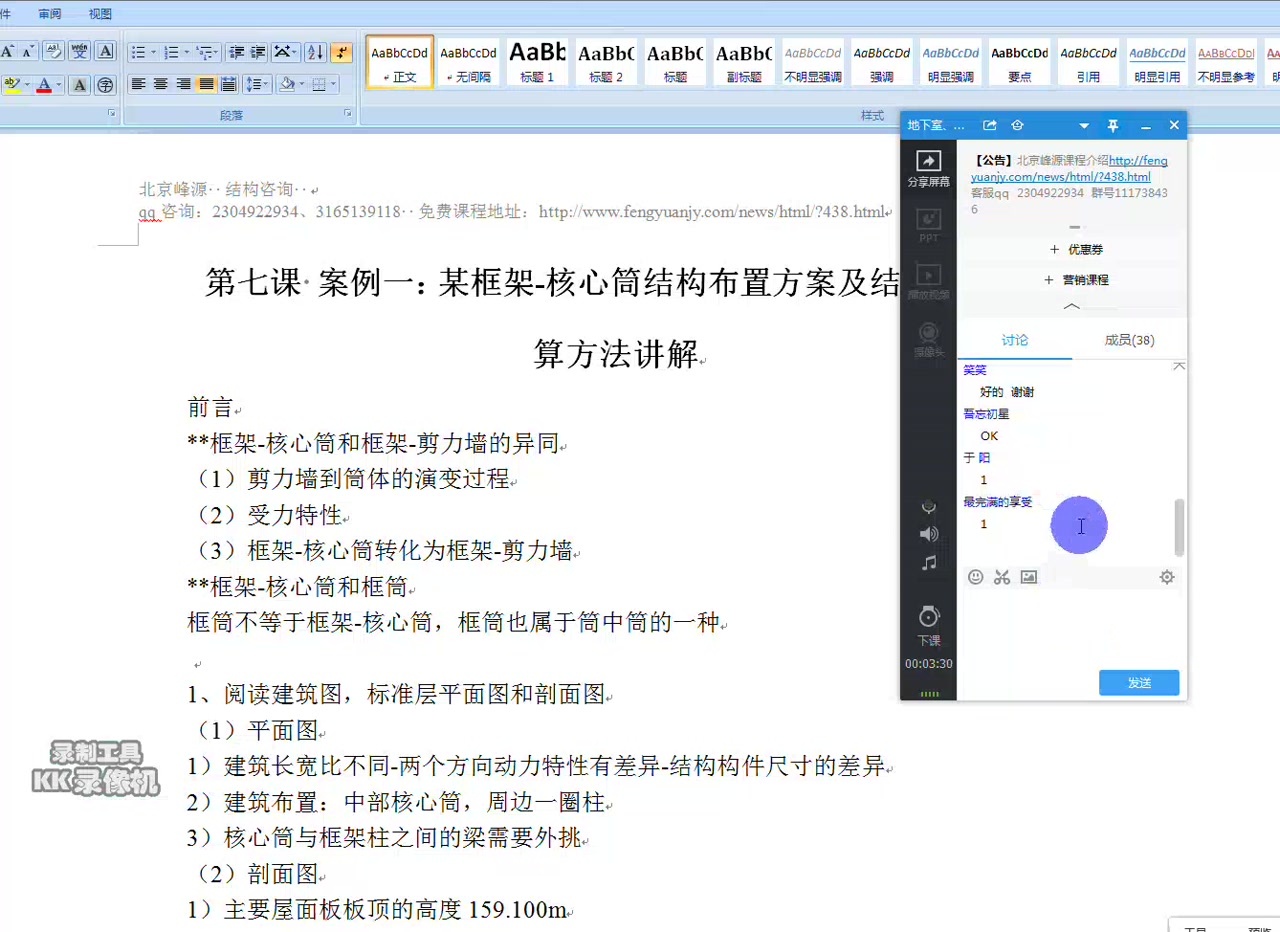
Task: Clear formatting with the eraser icon
Action: [x=53, y=52]
